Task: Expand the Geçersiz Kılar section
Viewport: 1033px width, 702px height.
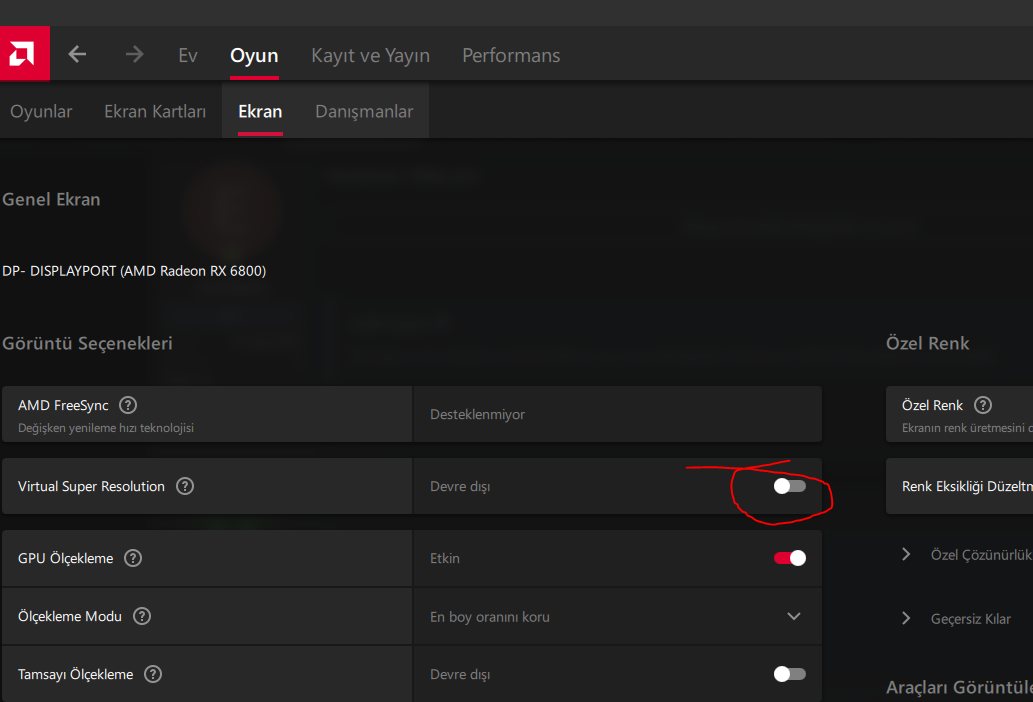Action: [x=906, y=619]
